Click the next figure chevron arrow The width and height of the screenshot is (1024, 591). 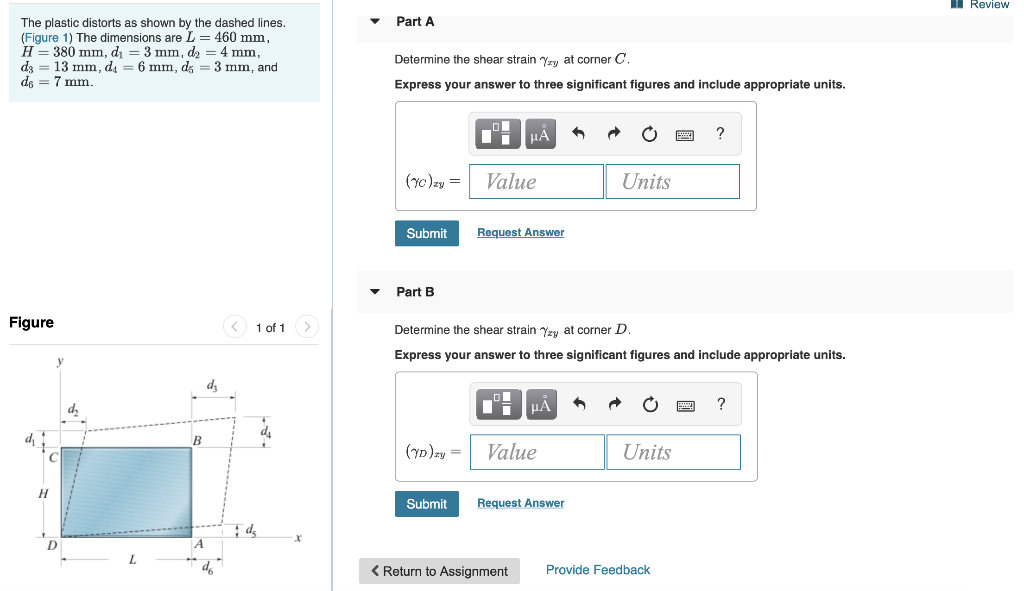[x=306, y=326]
